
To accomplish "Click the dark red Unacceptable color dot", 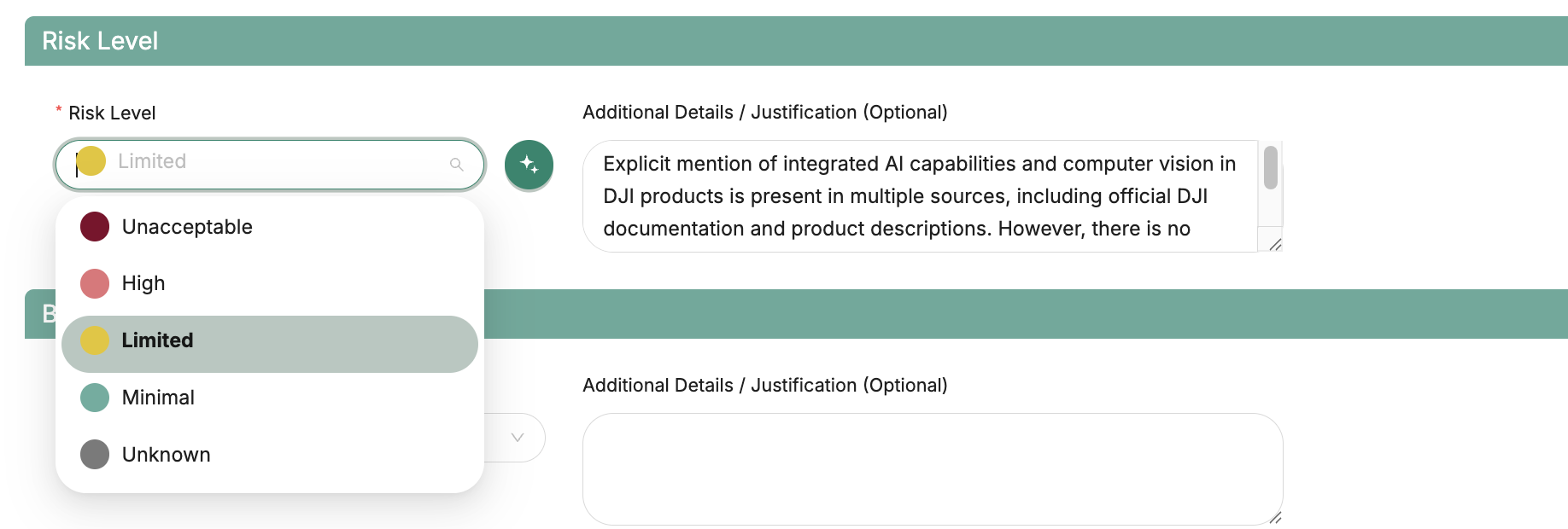I will click(95, 227).
